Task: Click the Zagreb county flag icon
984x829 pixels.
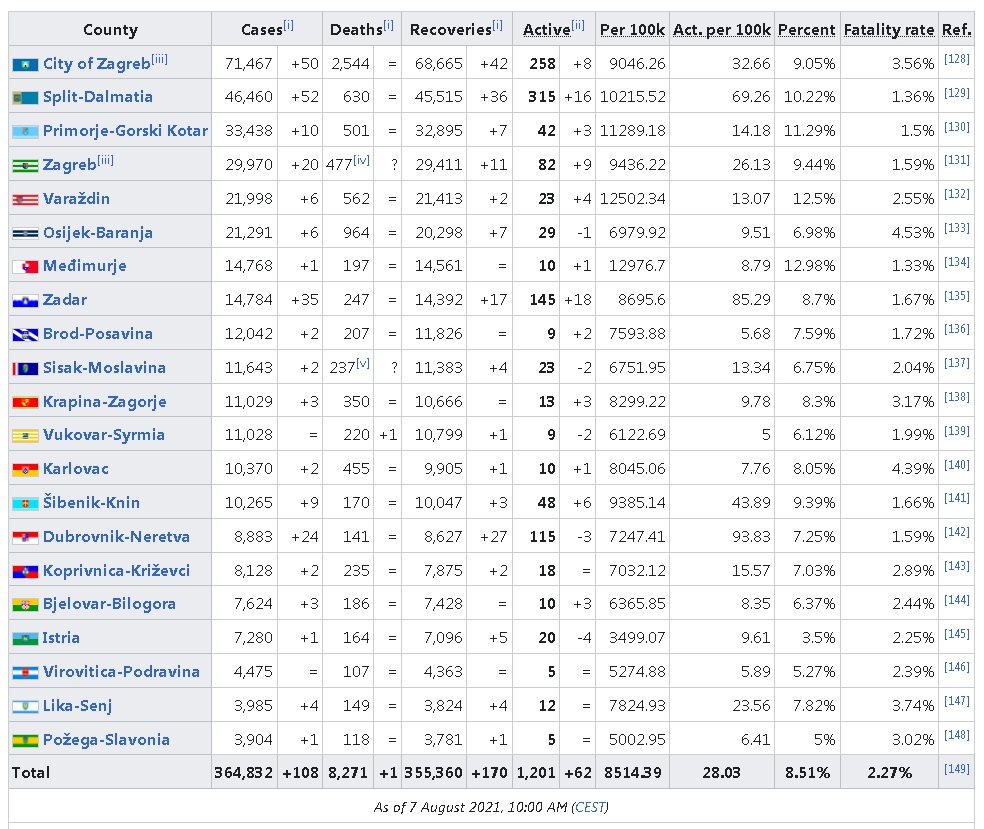Action: pos(25,166)
